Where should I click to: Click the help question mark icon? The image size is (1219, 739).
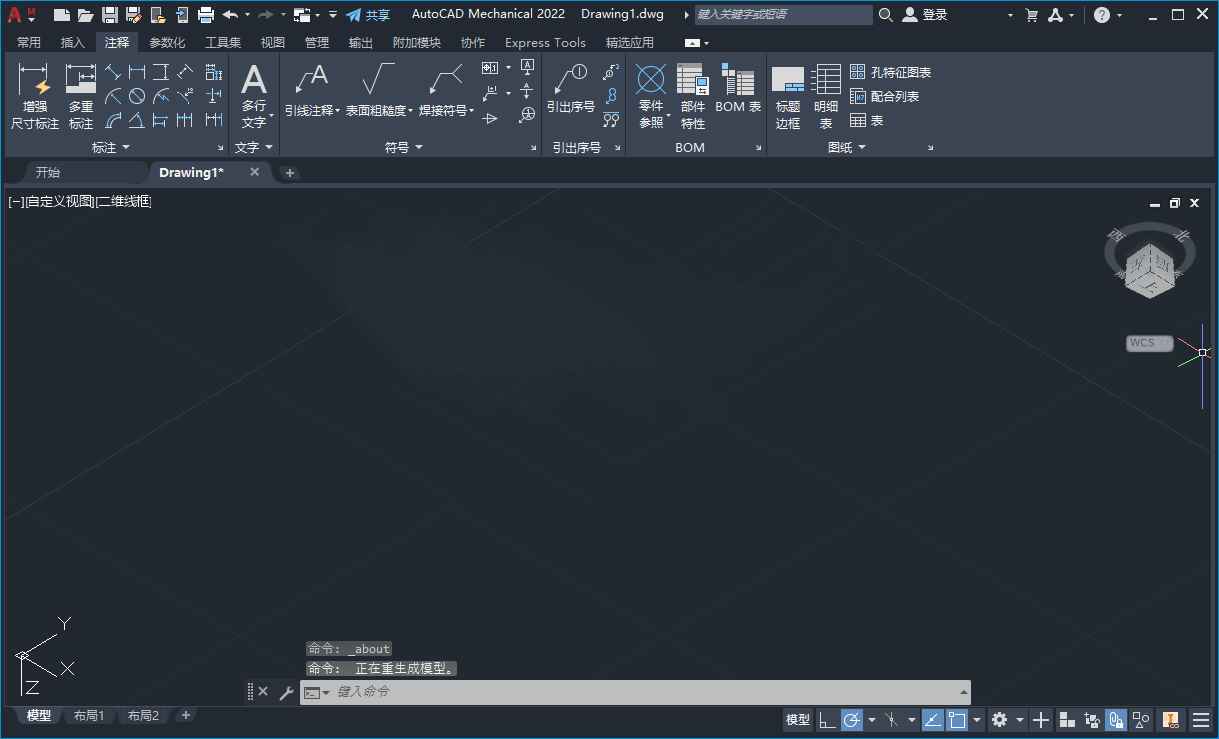click(1102, 15)
